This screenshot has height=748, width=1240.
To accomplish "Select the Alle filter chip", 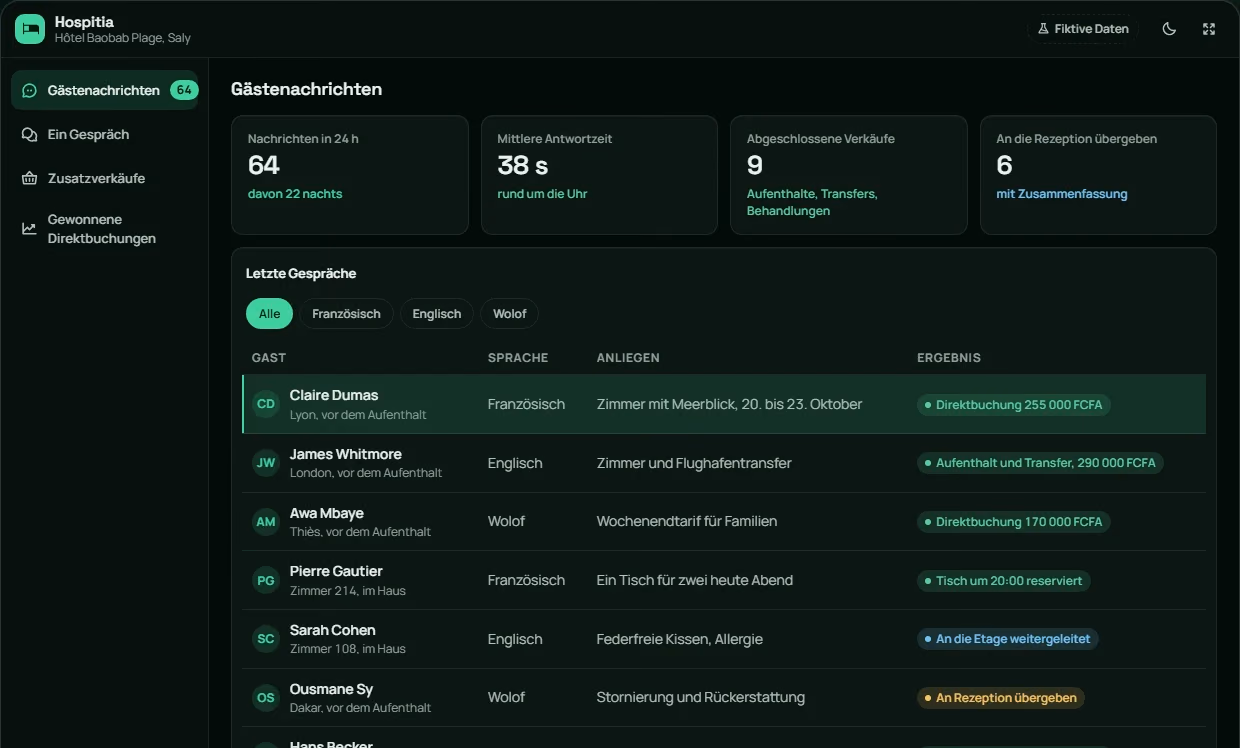I will [269, 314].
